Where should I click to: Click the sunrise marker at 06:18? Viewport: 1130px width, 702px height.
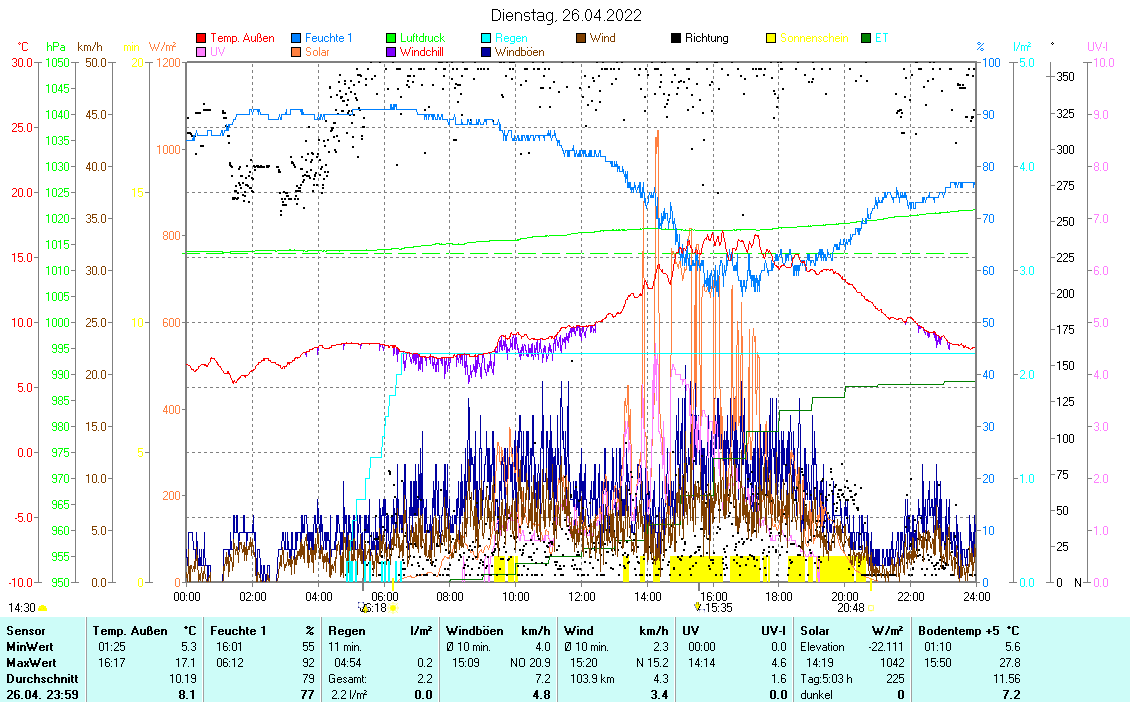[392, 608]
